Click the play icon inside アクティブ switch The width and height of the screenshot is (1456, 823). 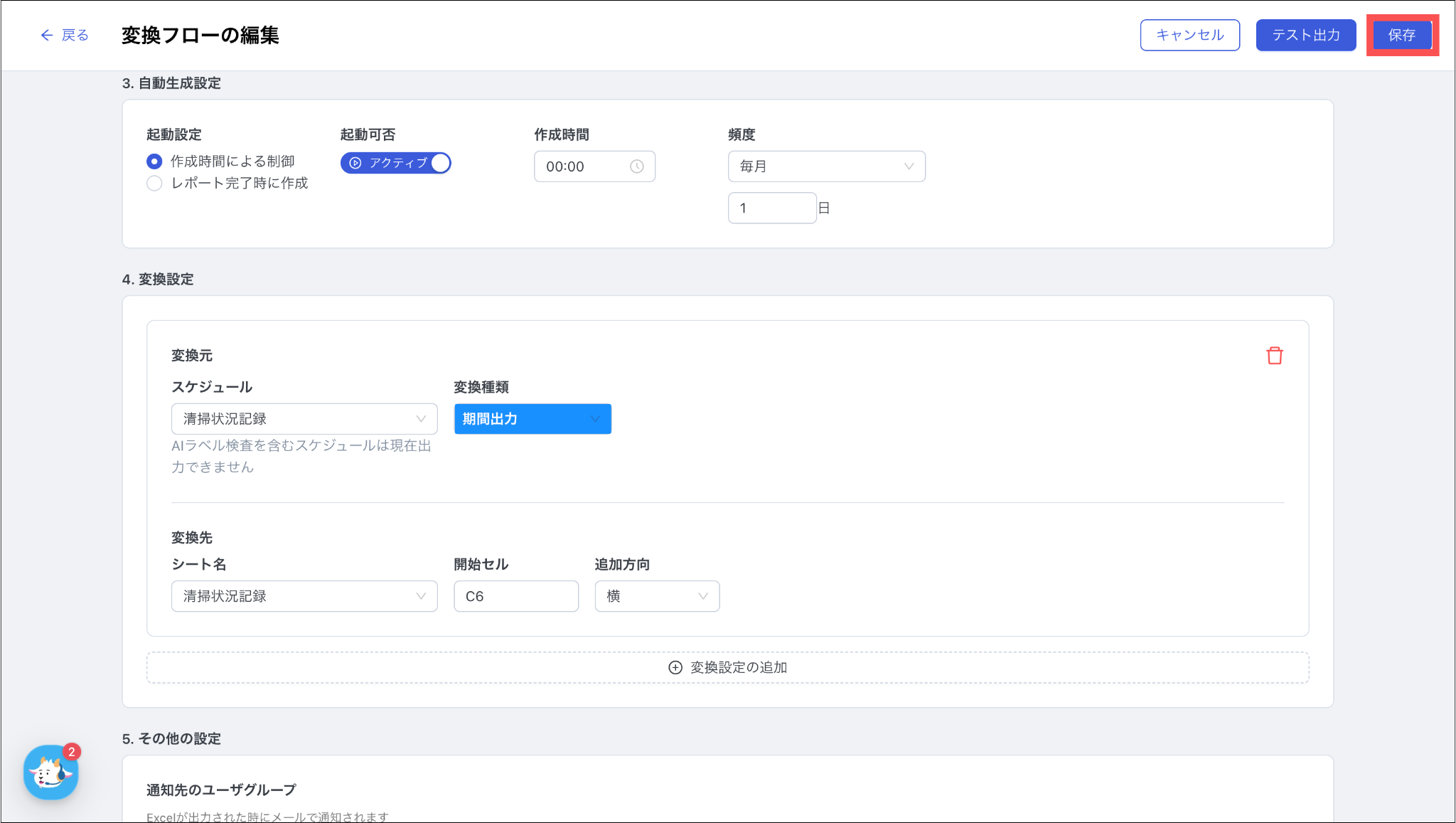click(355, 163)
